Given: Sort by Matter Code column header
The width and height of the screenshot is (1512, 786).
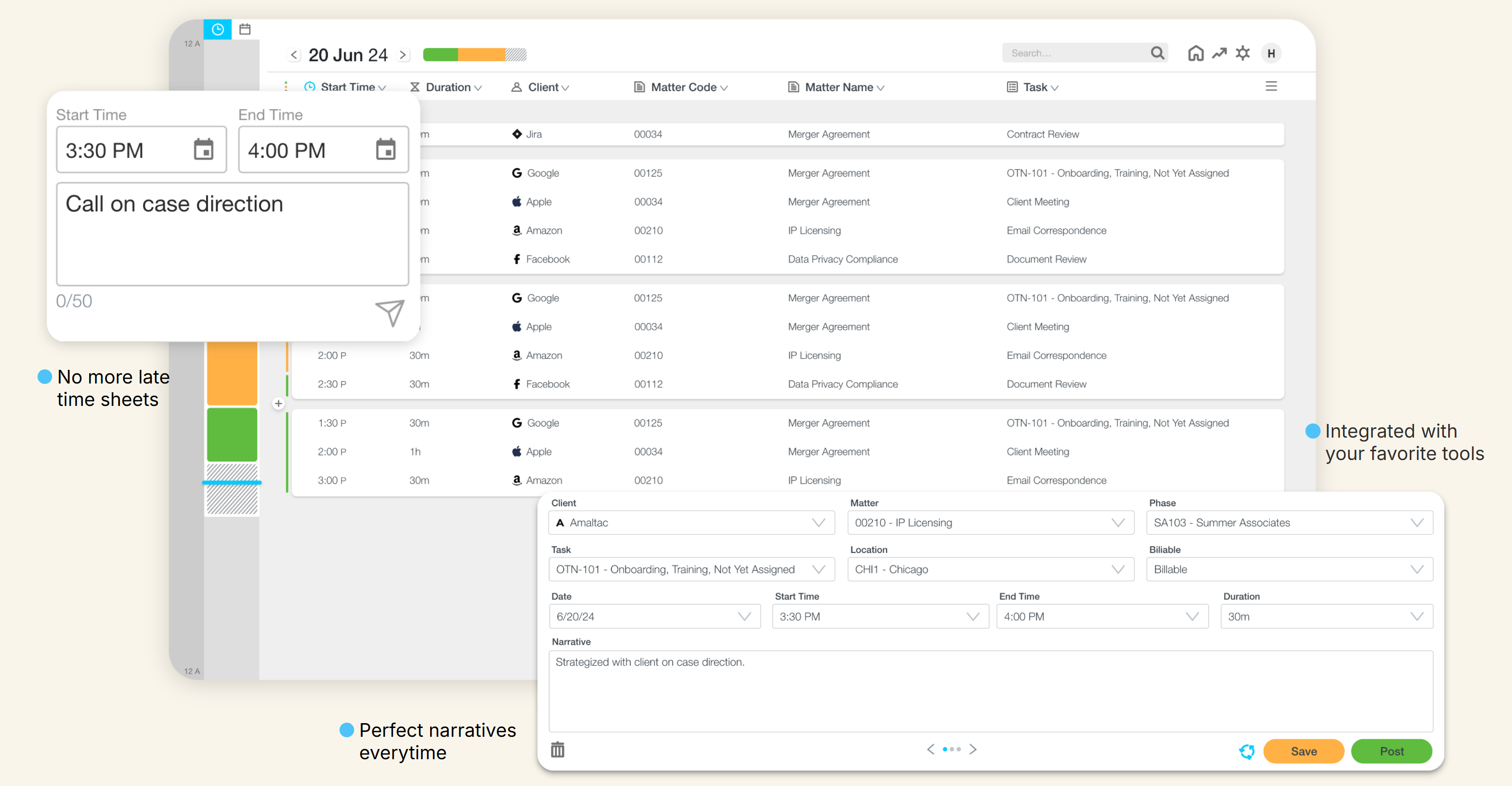Looking at the screenshot, I should click(x=682, y=87).
